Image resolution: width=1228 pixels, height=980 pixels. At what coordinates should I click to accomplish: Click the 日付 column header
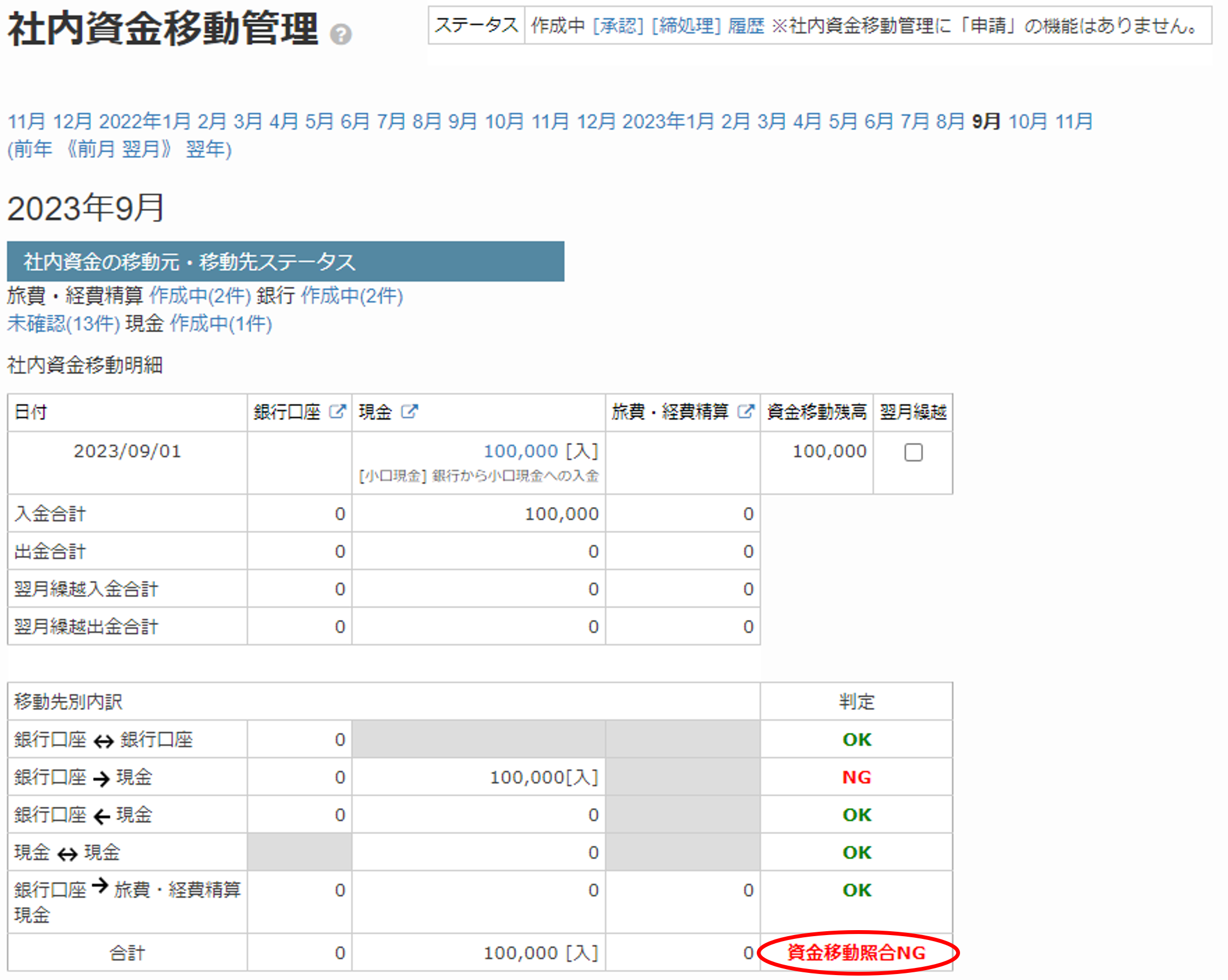click(x=127, y=413)
